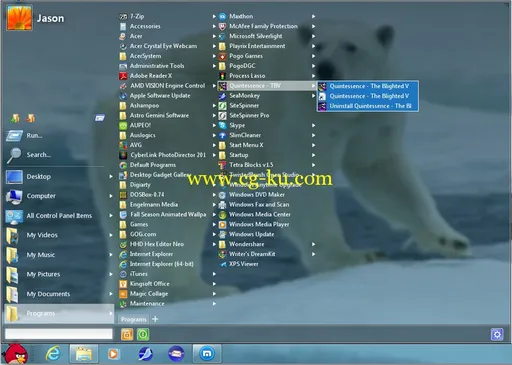Click the SiteSpinner Pro icon
512x365 pixels.
point(222,116)
